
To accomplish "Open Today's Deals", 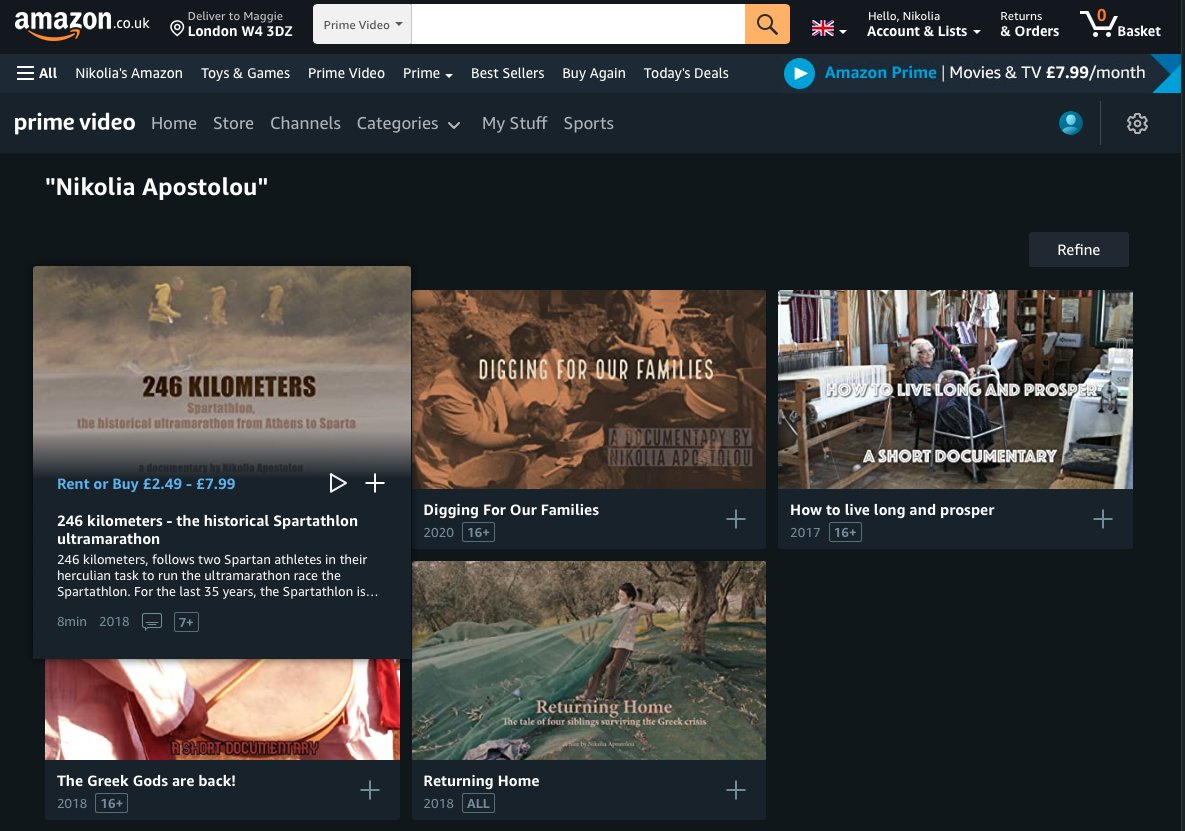I will tap(685, 73).
